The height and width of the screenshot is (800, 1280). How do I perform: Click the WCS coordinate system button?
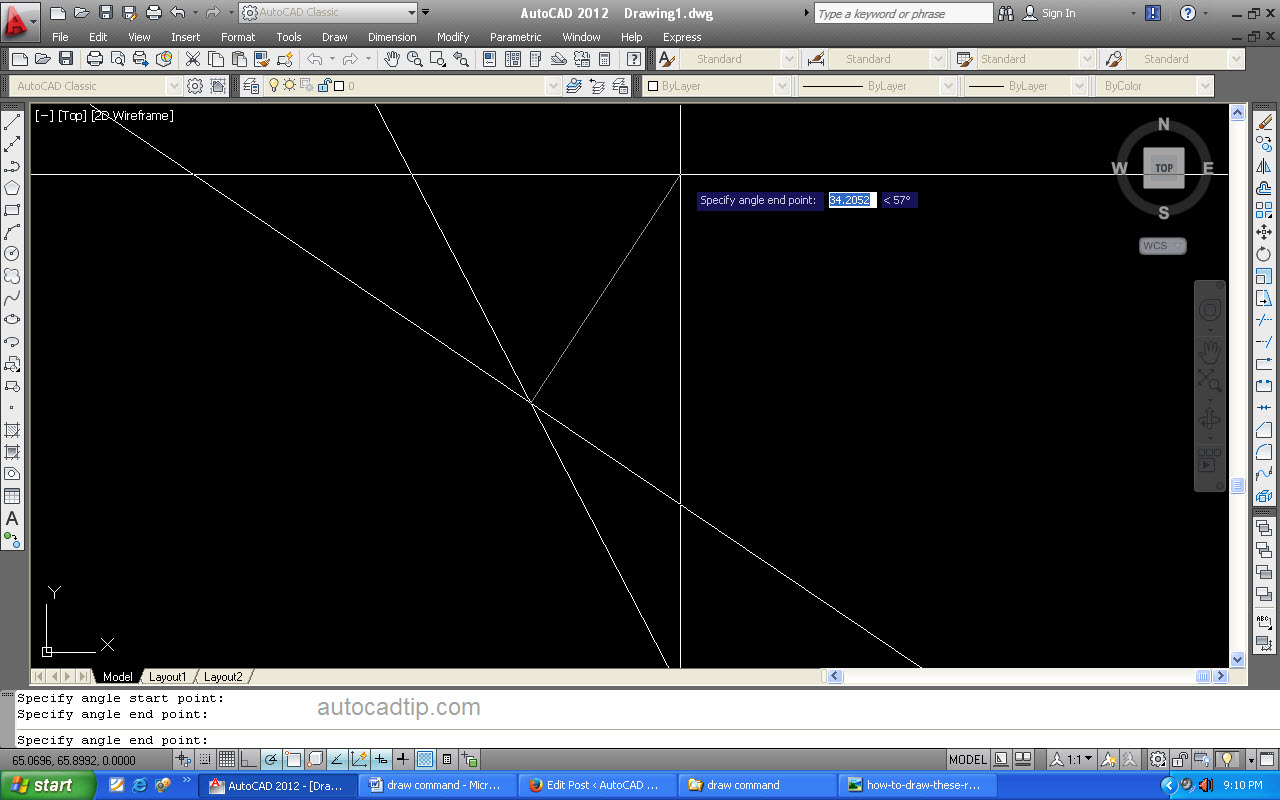1162,246
